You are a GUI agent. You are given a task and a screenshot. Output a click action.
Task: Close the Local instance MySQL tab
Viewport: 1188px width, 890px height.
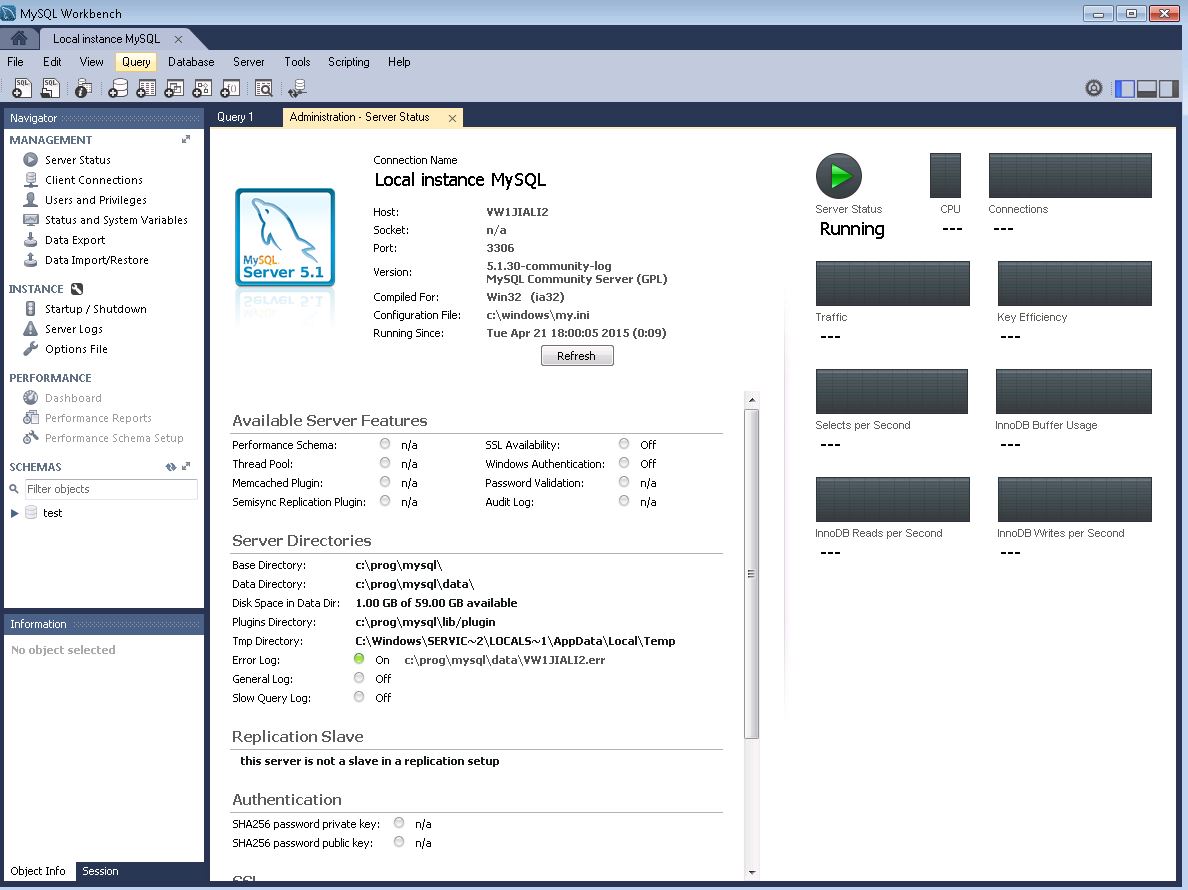click(178, 39)
